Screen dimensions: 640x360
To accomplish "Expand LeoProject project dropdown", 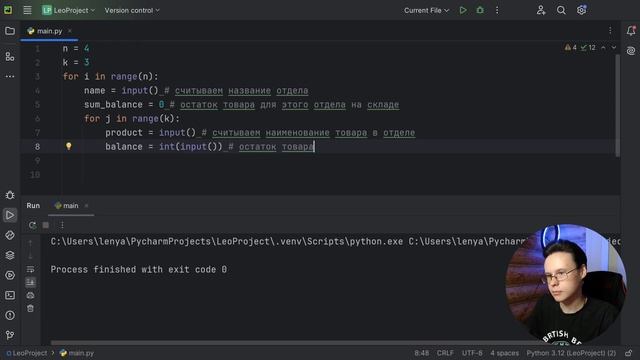I will coord(69,10).
